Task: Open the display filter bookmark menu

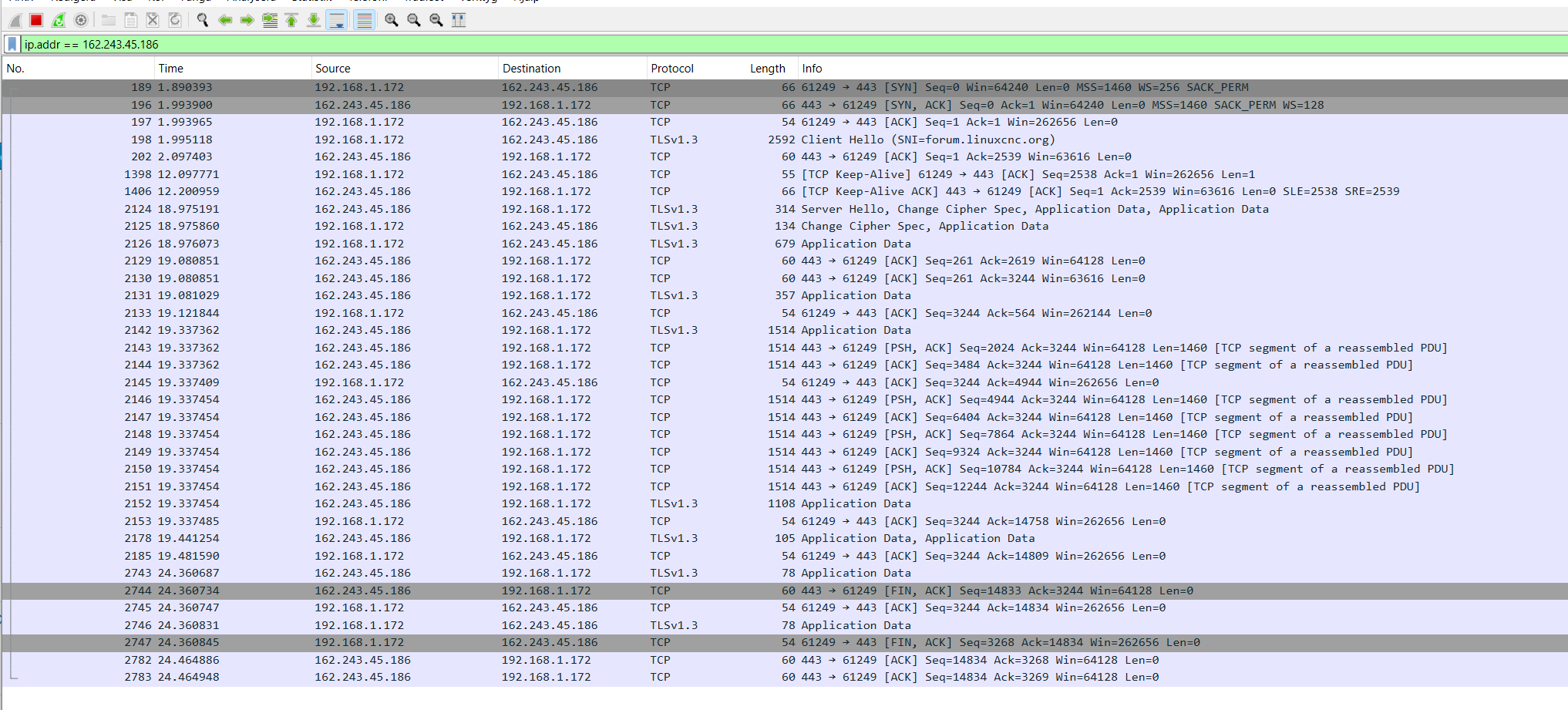Action: [x=12, y=45]
